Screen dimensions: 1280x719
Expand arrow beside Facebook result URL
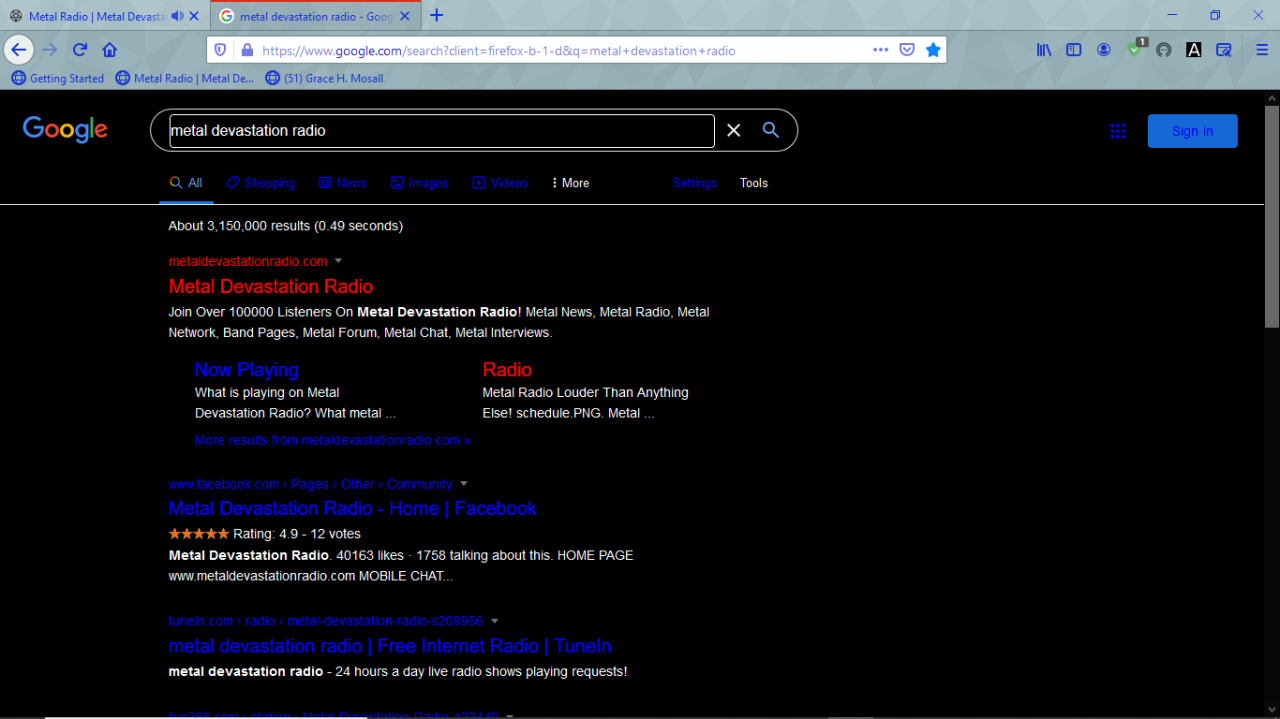464,484
